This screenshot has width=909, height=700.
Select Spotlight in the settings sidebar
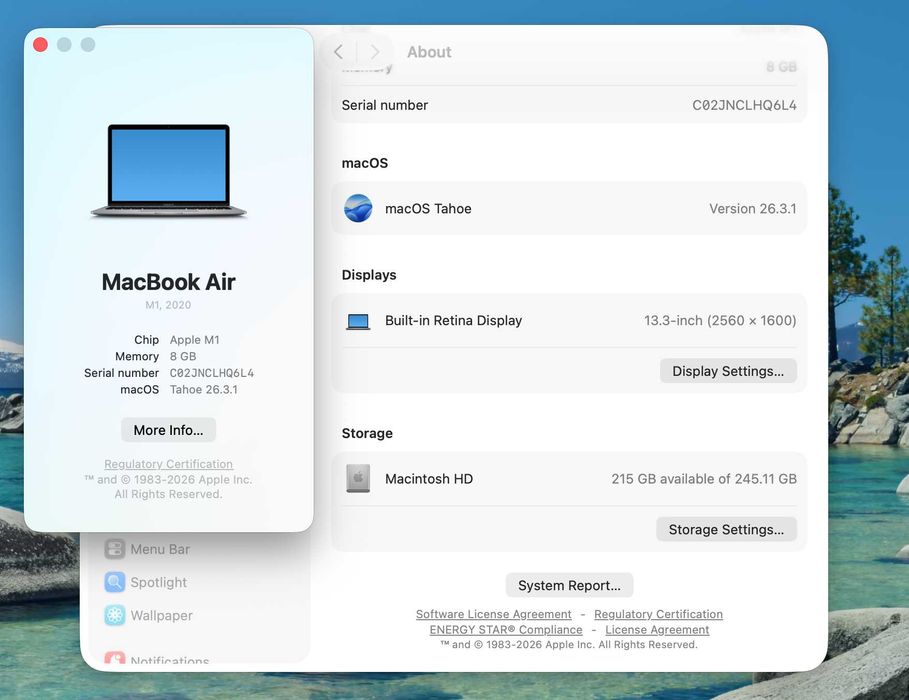click(158, 582)
